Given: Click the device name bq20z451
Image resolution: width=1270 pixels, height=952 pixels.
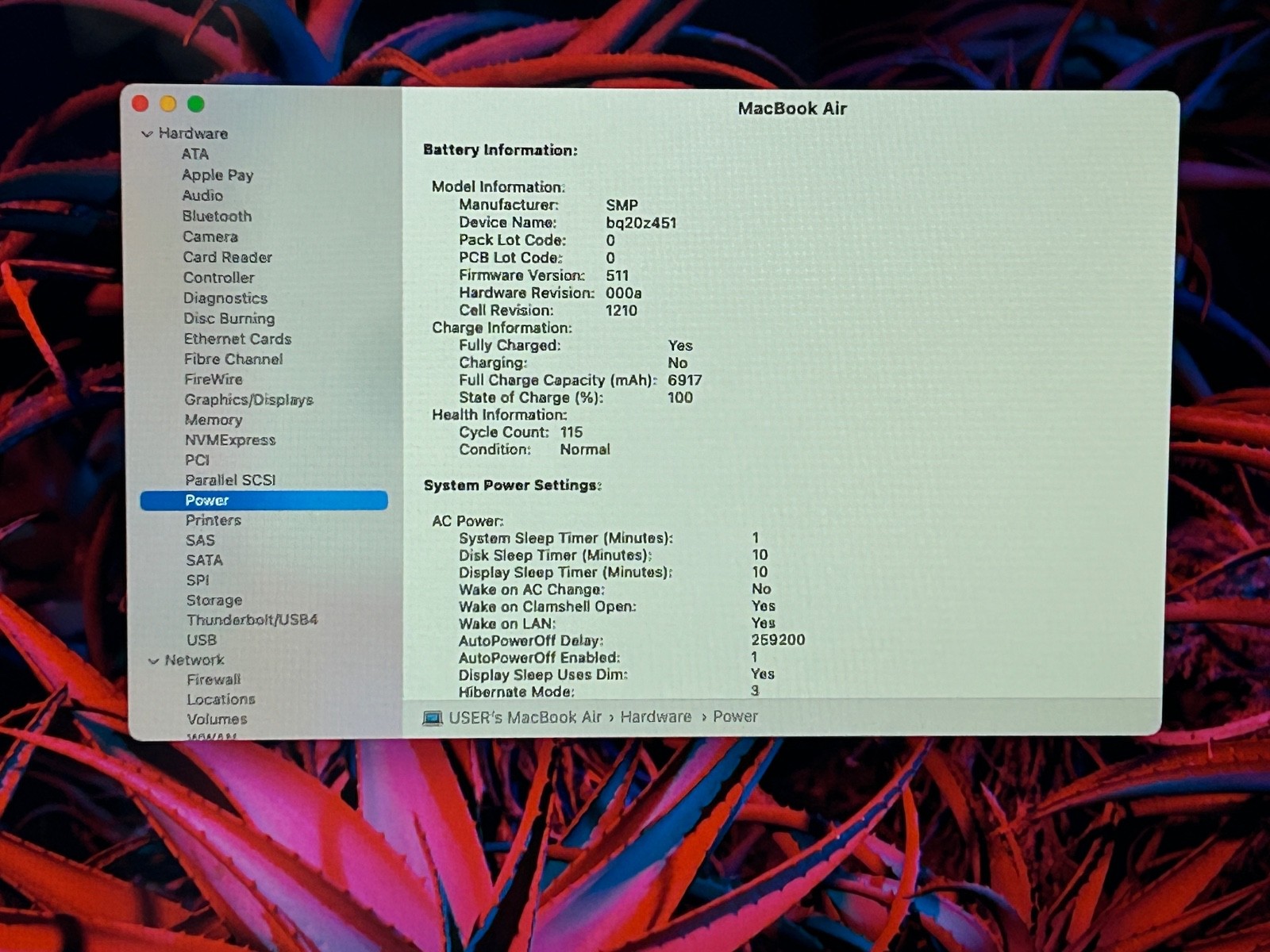Looking at the screenshot, I should (x=641, y=223).
